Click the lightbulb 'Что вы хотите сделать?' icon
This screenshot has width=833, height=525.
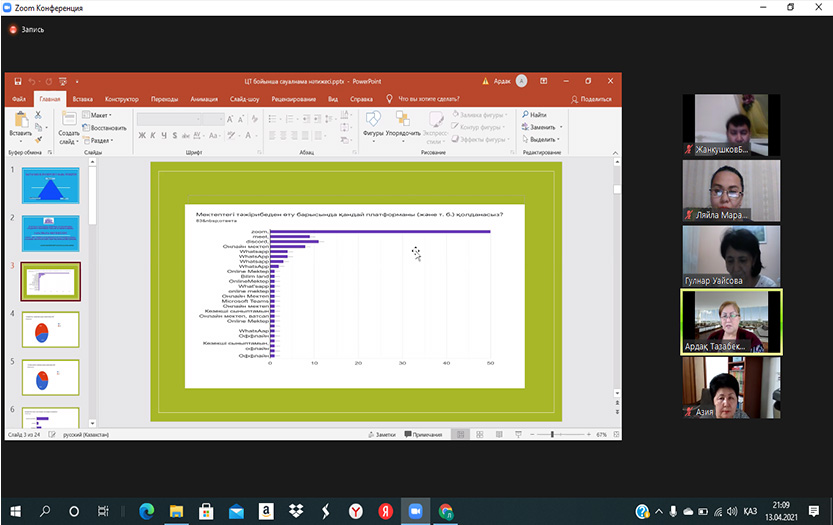[x=390, y=99]
